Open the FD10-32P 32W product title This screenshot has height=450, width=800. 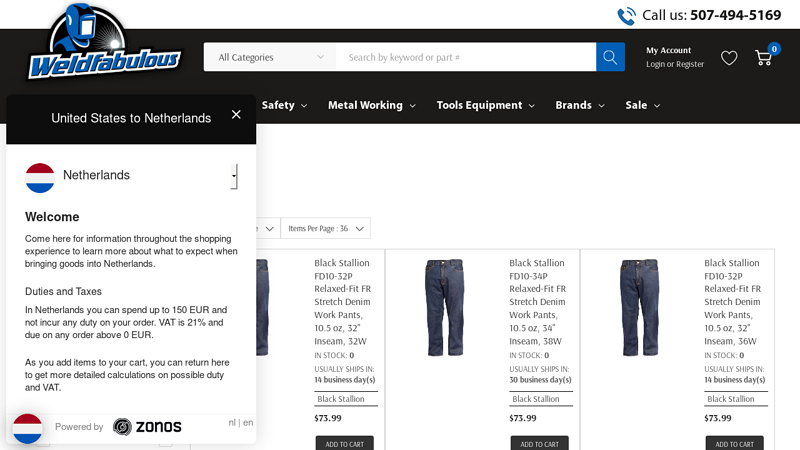tap(343, 302)
